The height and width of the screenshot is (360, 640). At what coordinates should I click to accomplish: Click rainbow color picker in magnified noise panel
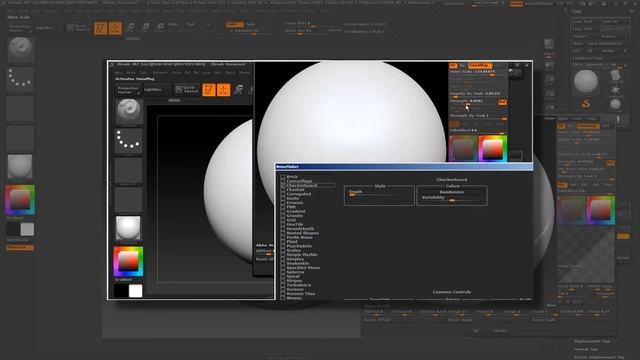pyautogui.click(x=493, y=149)
